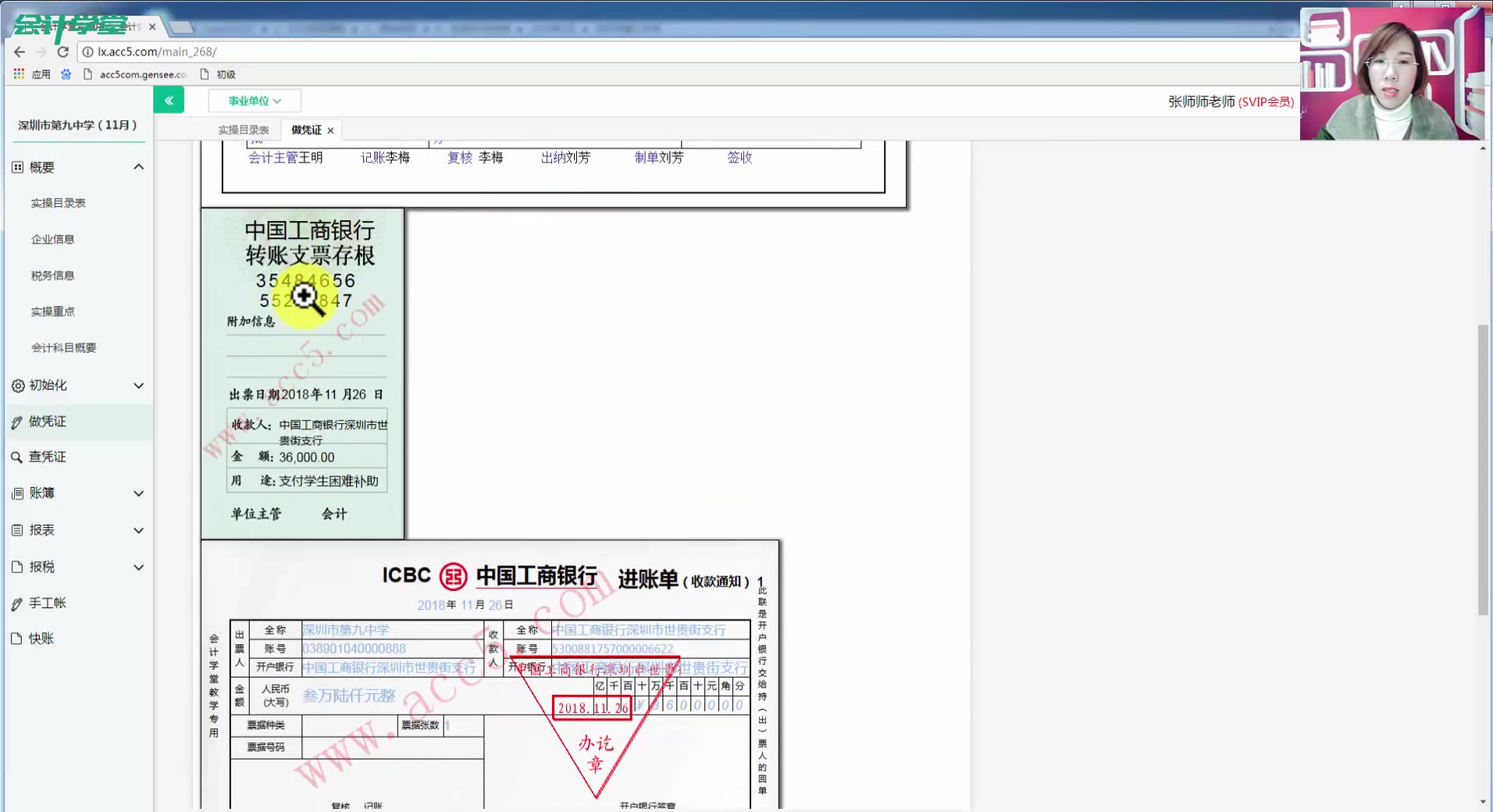Screen dimensions: 1493x812
Task: Click the ICBC transfer check stub image
Action: coord(303,373)
